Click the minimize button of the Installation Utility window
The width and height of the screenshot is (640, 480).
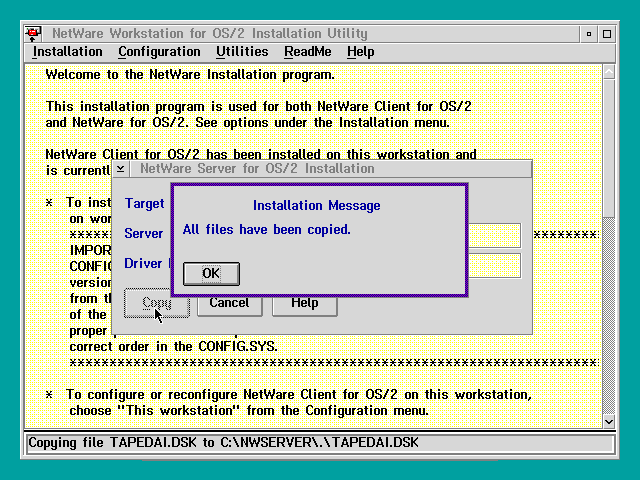(589, 34)
